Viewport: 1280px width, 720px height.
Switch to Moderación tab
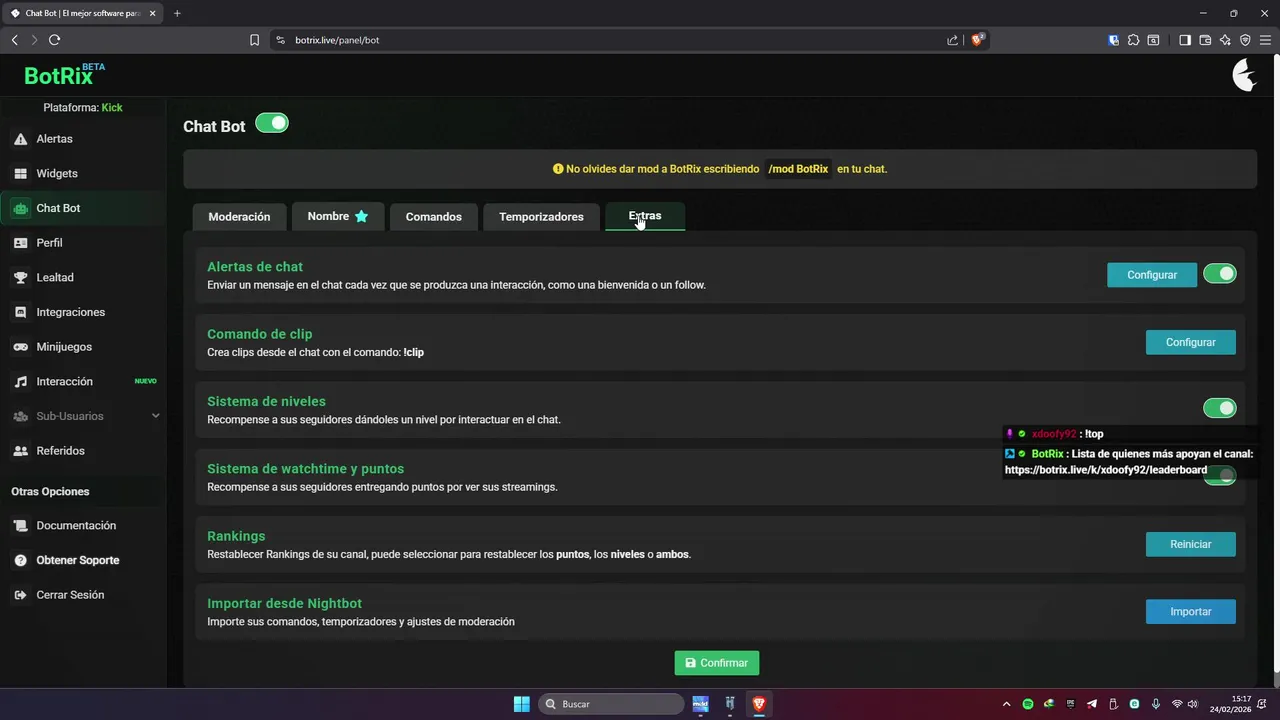[x=239, y=216]
